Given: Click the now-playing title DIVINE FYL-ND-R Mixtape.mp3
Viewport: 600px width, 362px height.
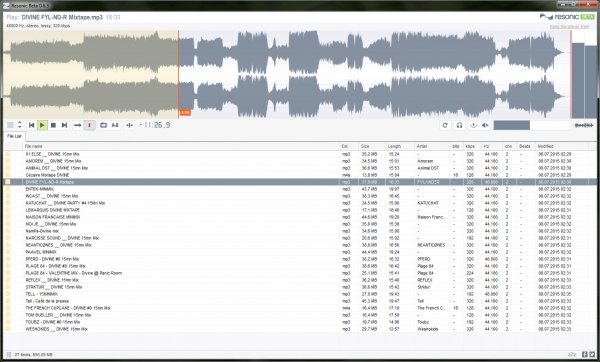Looking at the screenshot, I should click(62, 17).
